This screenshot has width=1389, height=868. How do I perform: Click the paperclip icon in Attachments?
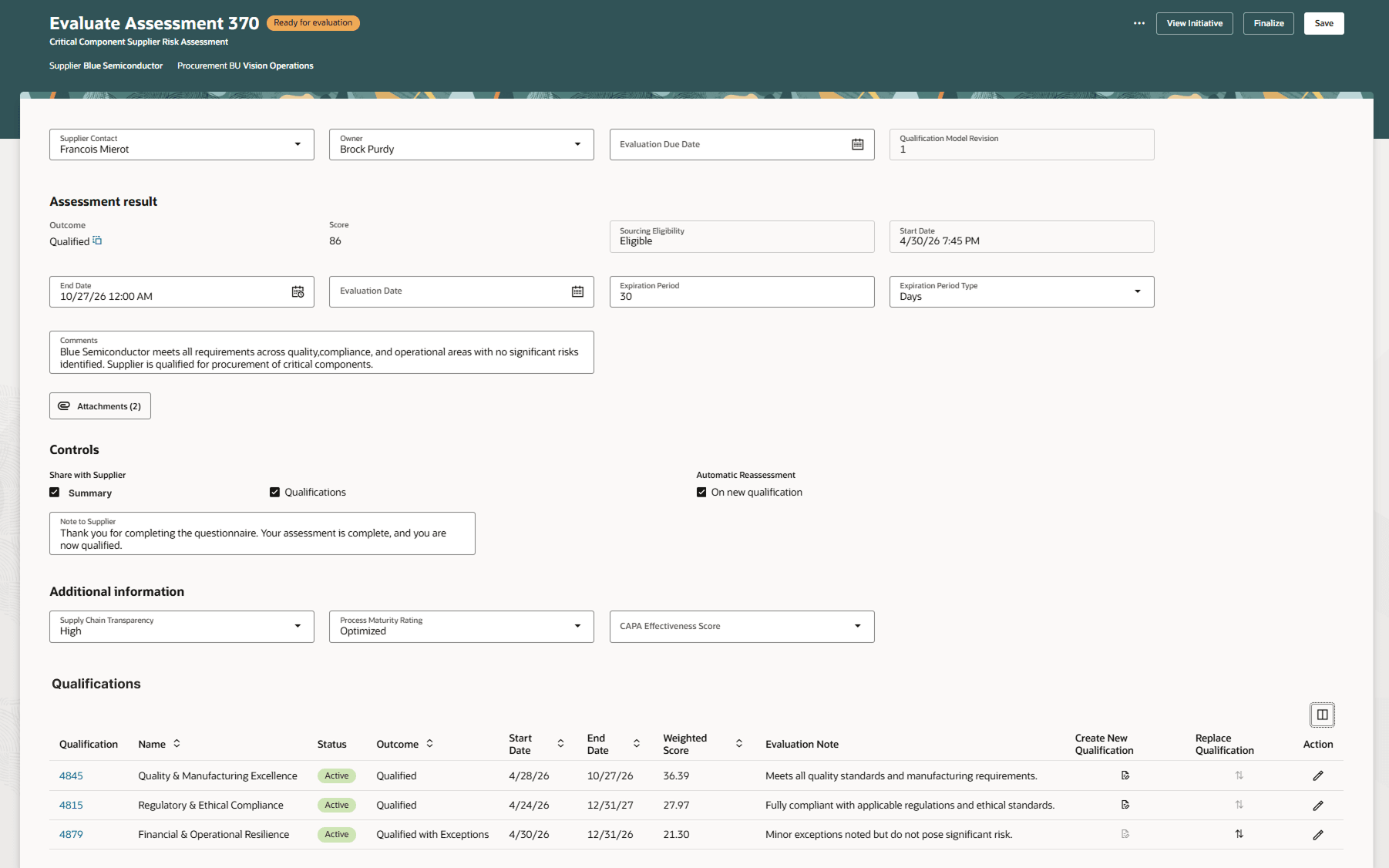(x=64, y=406)
